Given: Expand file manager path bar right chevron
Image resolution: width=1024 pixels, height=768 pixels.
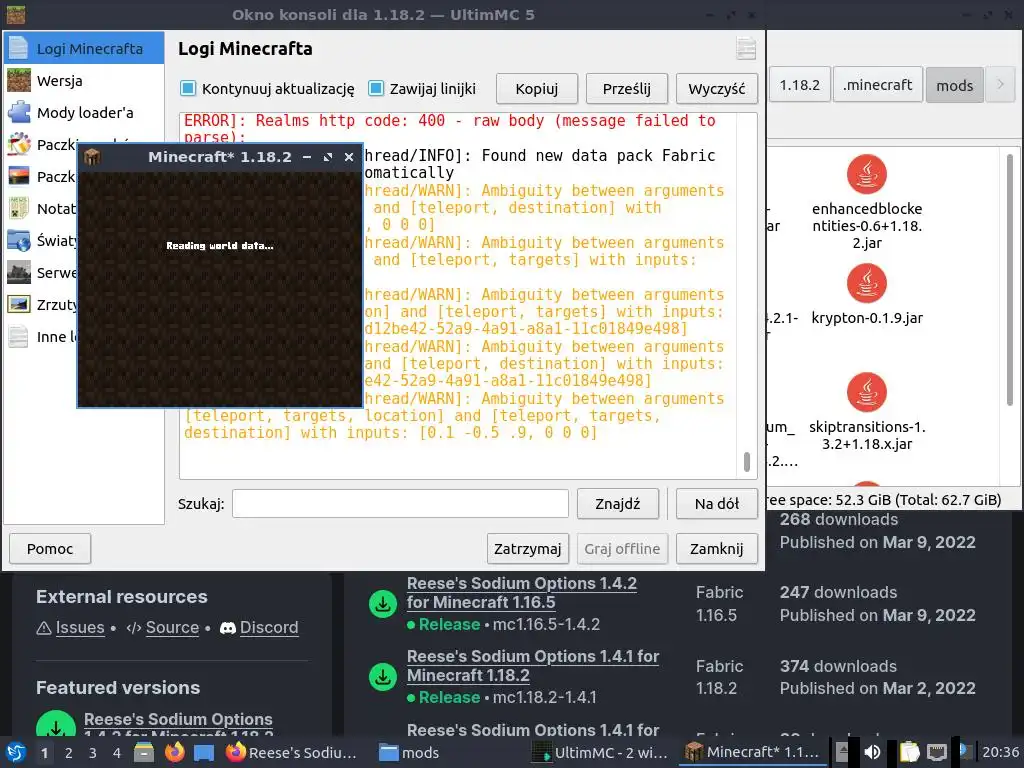Looking at the screenshot, I should point(1000,84).
